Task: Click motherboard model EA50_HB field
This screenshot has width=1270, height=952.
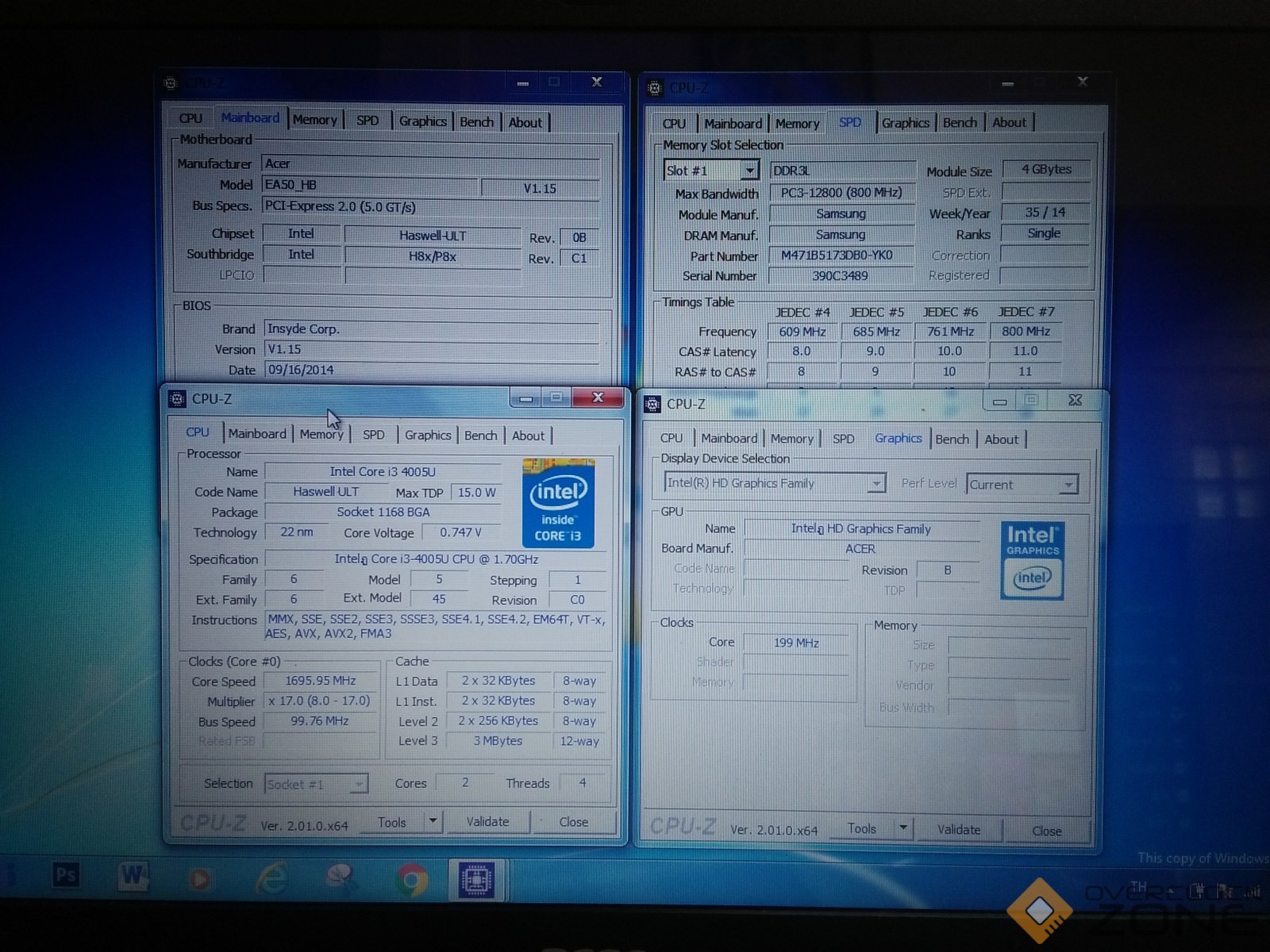Action: 371,186
